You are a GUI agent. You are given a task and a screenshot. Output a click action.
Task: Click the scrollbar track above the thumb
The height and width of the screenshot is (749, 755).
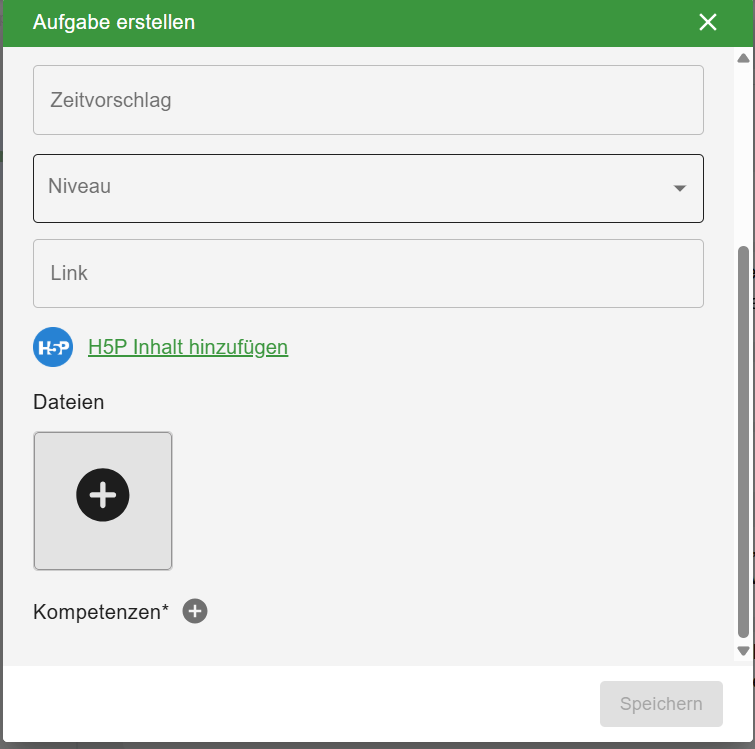(742, 150)
